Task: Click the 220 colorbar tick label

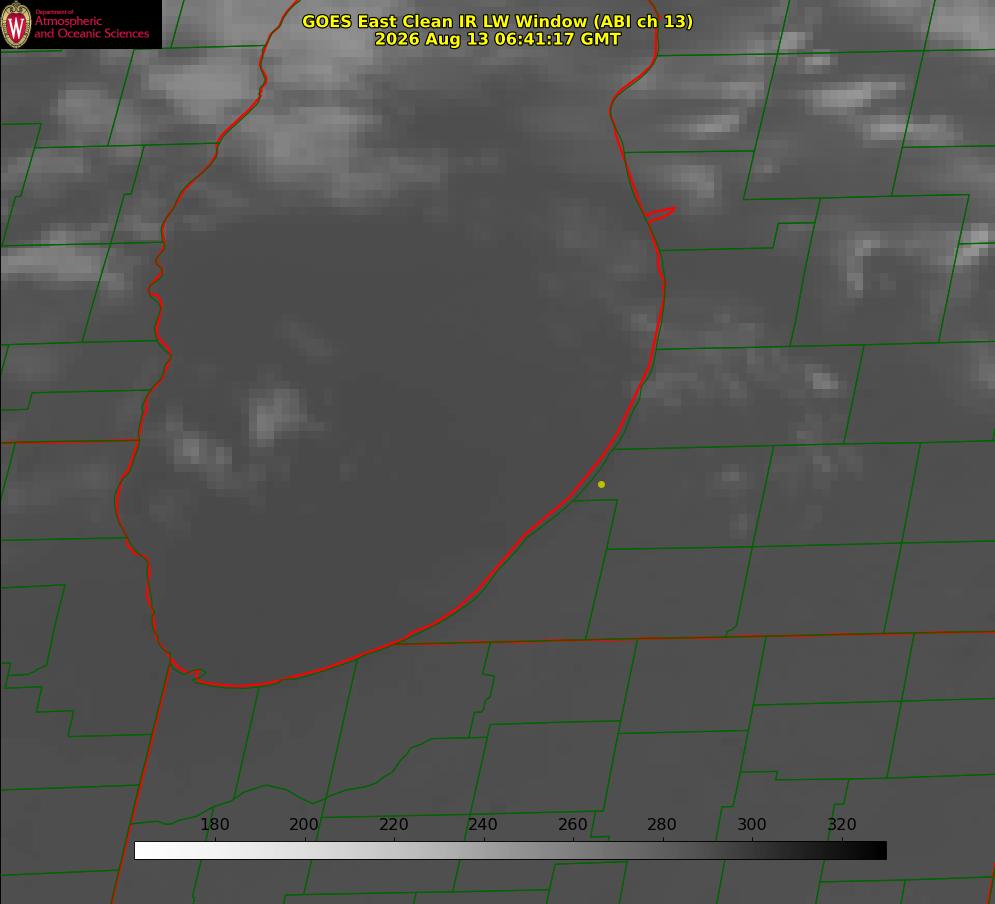Action: point(393,824)
